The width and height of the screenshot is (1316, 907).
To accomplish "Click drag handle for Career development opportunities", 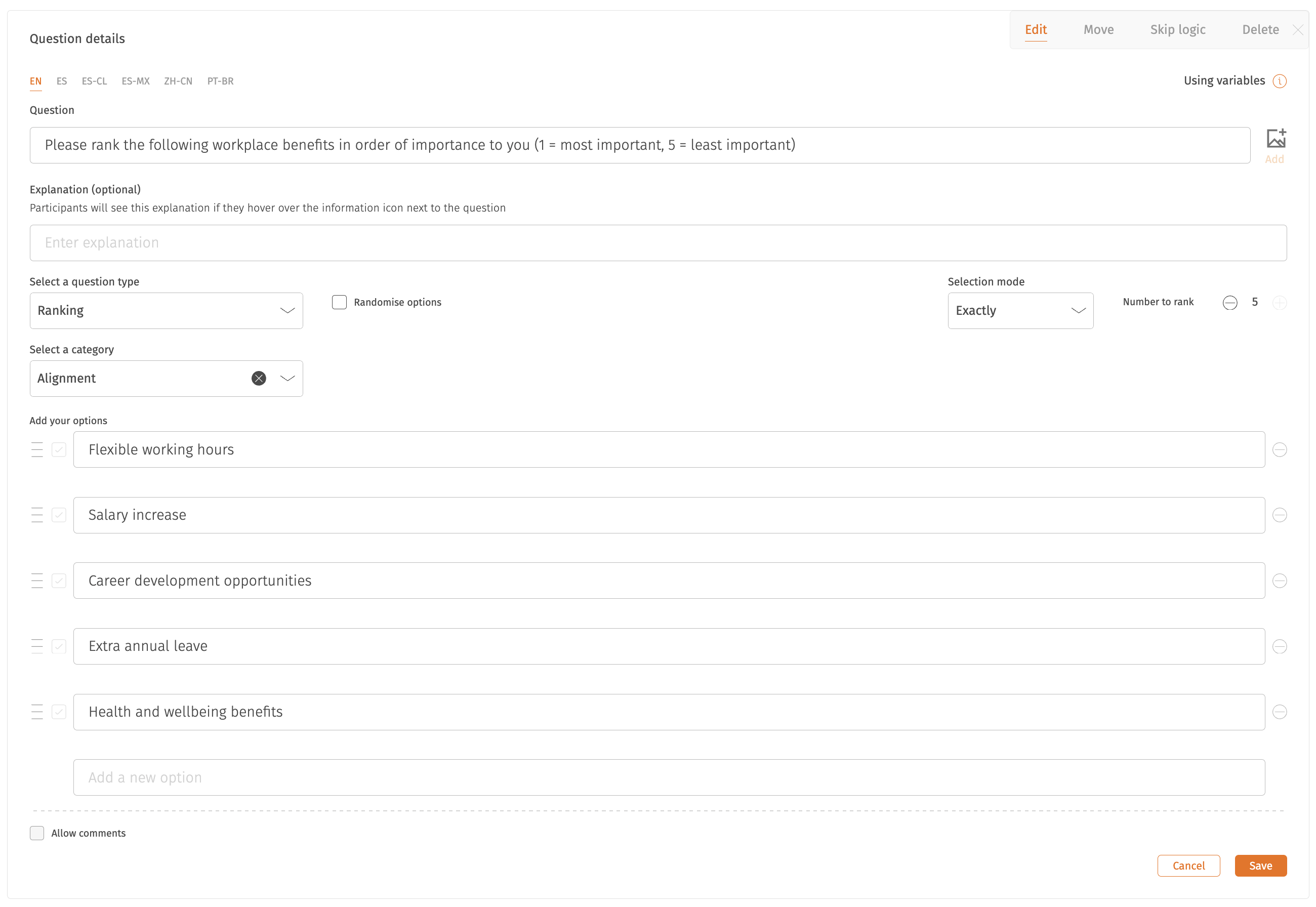I will pyautogui.click(x=37, y=581).
